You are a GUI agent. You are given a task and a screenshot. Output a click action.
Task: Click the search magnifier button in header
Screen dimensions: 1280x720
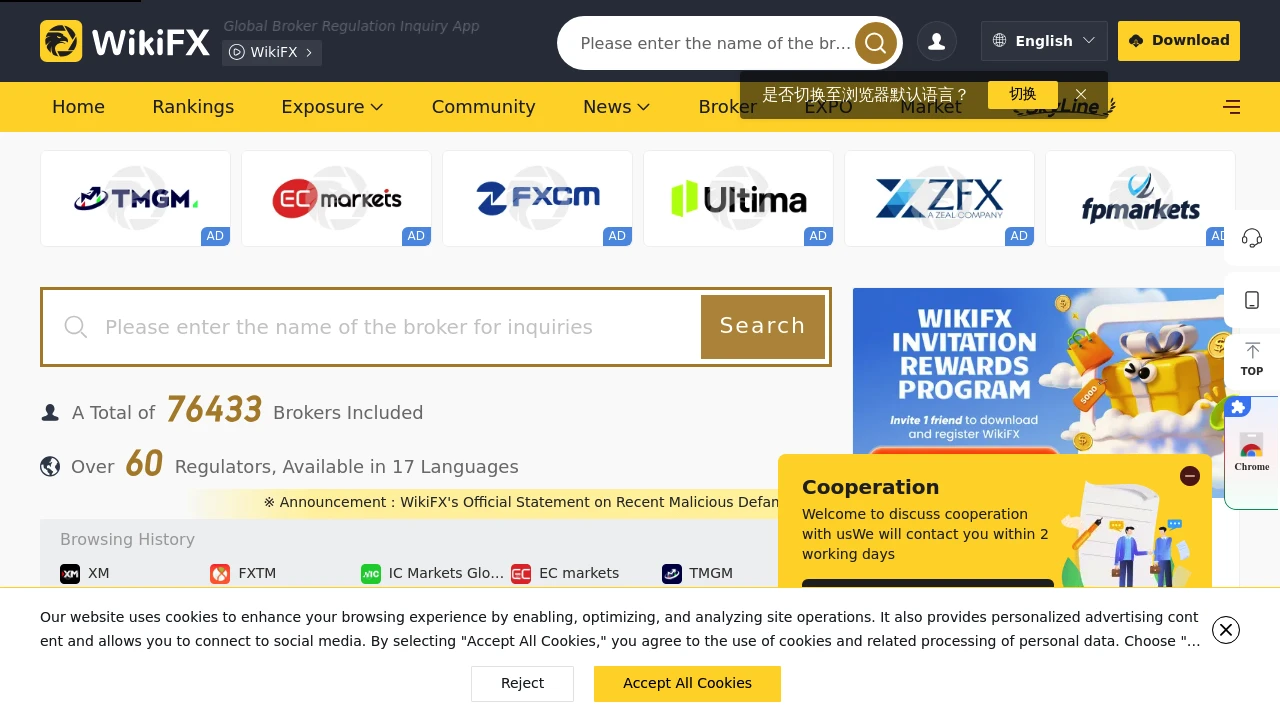(x=875, y=43)
